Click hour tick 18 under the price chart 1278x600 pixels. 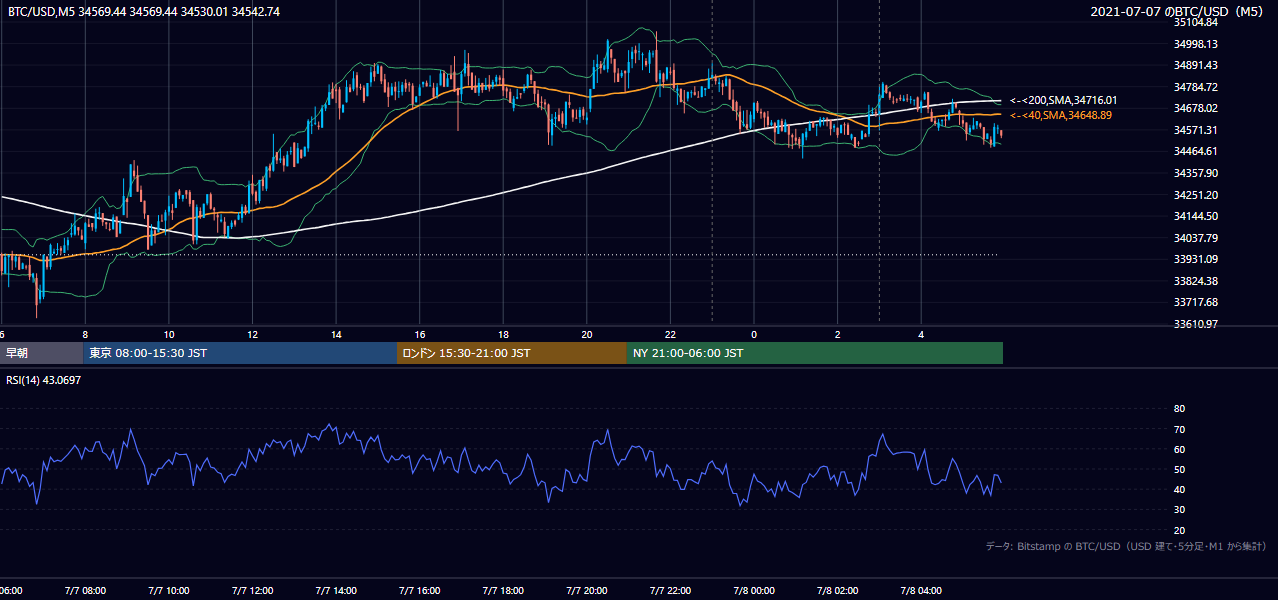pyautogui.click(x=504, y=334)
